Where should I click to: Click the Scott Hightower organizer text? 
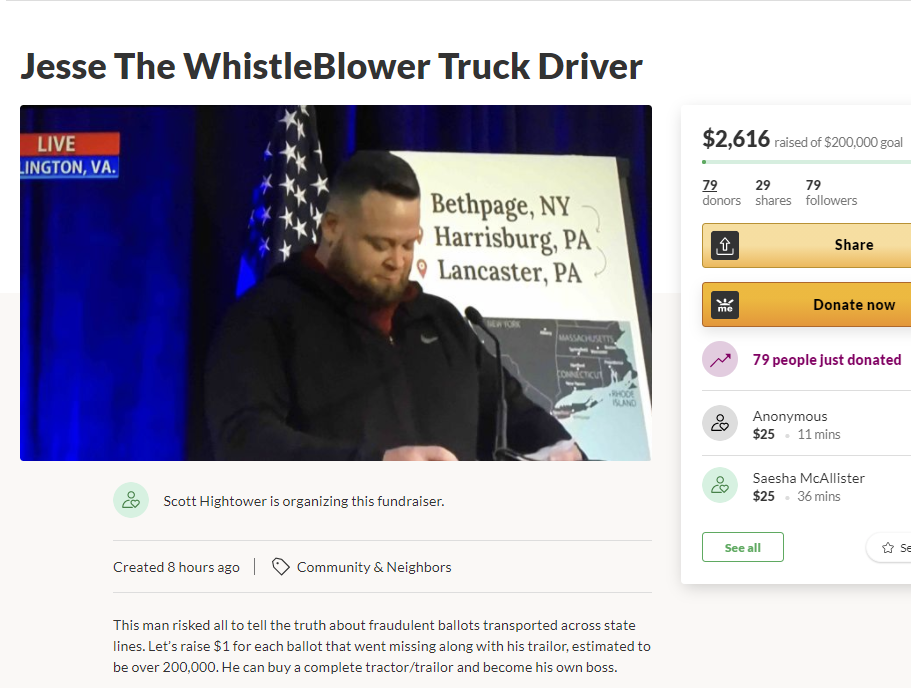(x=304, y=501)
